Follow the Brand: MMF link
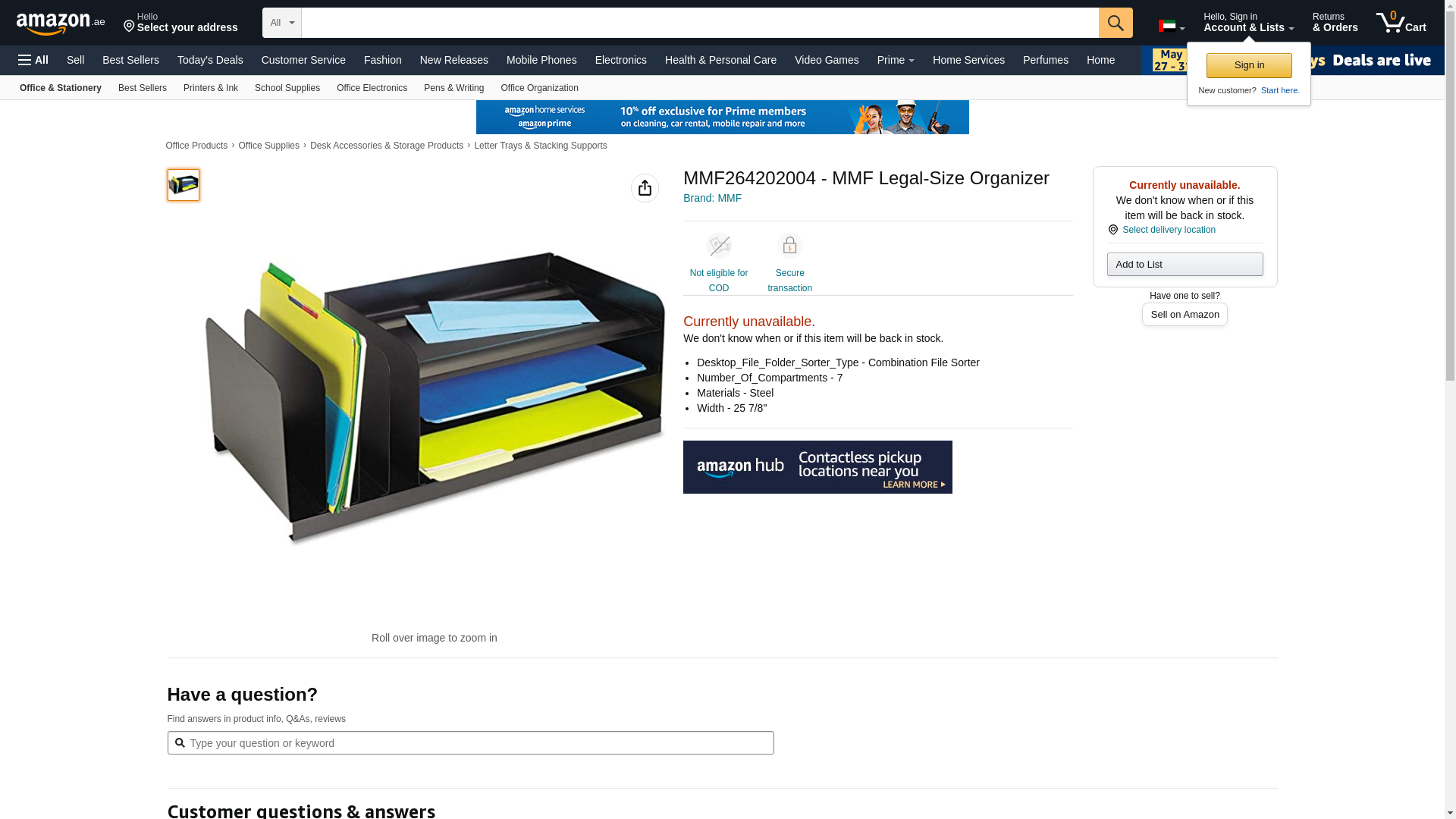The width and height of the screenshot is (1456, 819). [712, 198]
